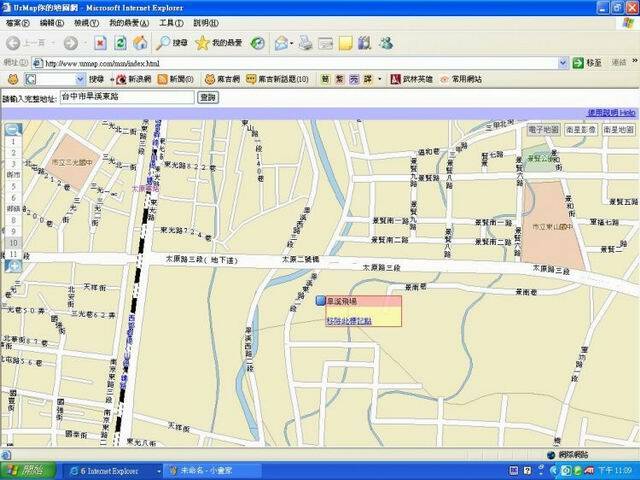This screenshot has width=640, height=480.
Task: Set zoom slider to level 5
Action: click(x=14, y=188)
